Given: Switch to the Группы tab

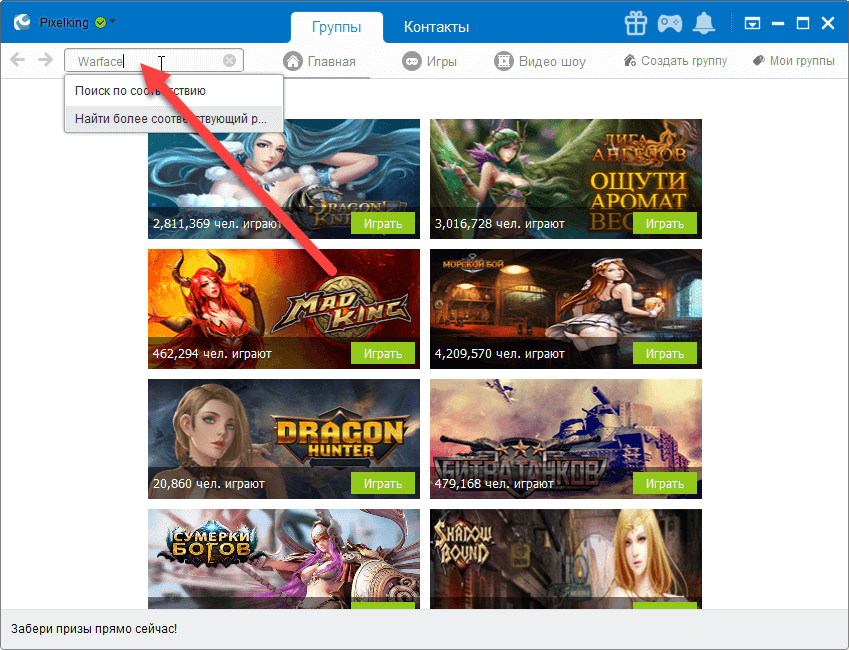Looking at the screenshot, I should tap(336, 27).
